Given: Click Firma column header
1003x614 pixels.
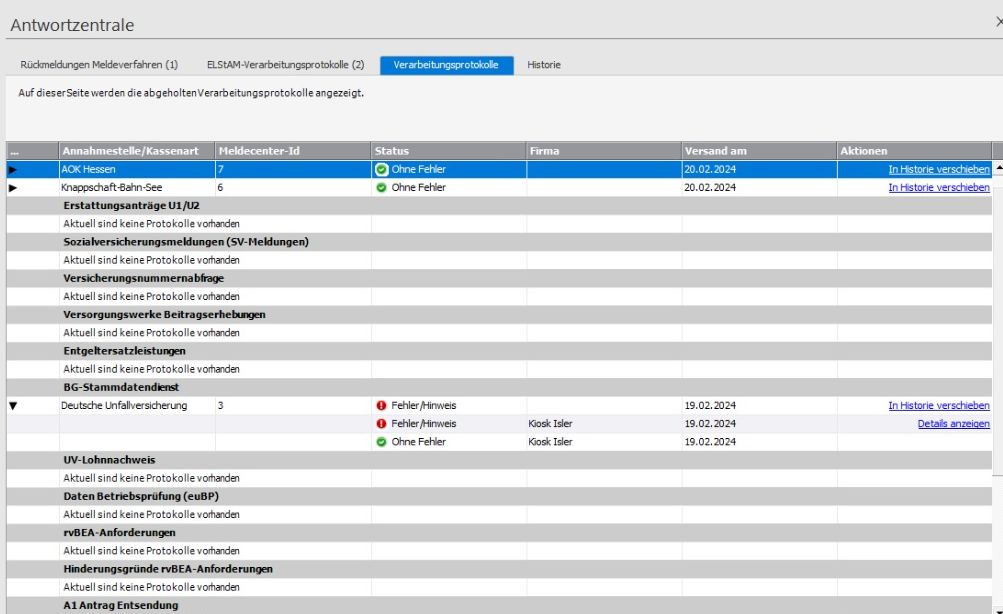Looking at the screenshot, I should pyautogui.click(x=604, y=151).
